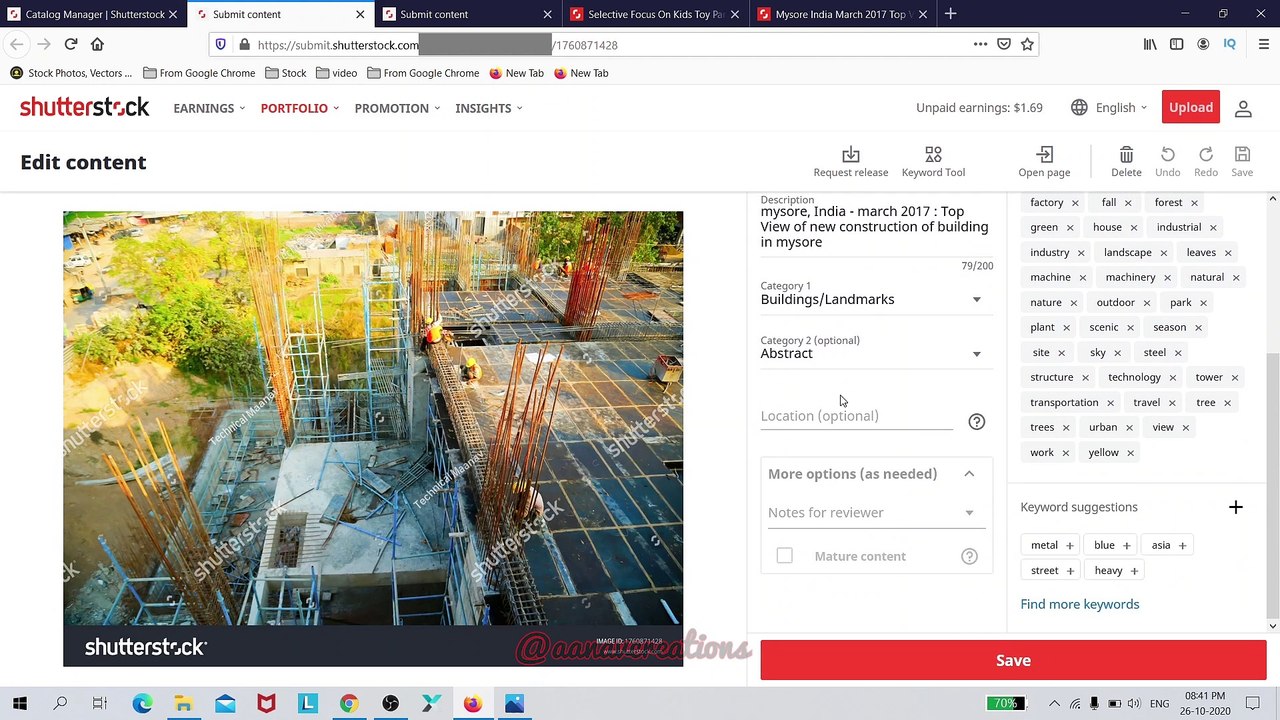The image size is (1280, 720).
Task: Remove the 'factory' keyword tag
Action: pyautogui.click(x=1075, y=203)
